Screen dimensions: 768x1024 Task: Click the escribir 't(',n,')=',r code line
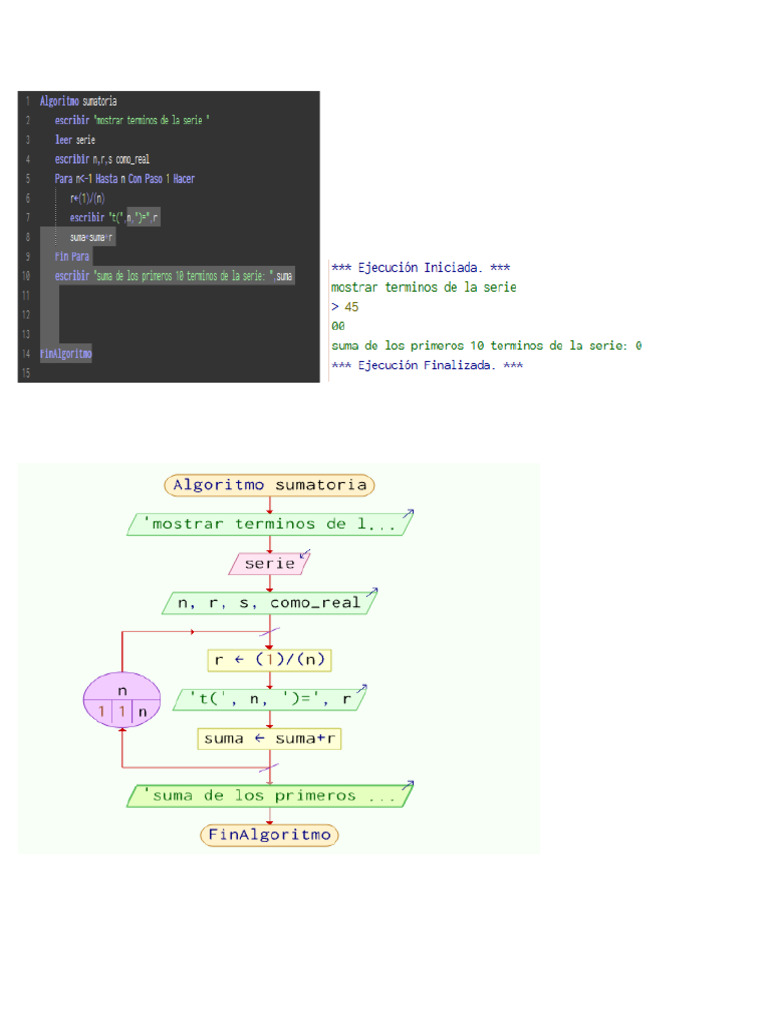[114, 217]
